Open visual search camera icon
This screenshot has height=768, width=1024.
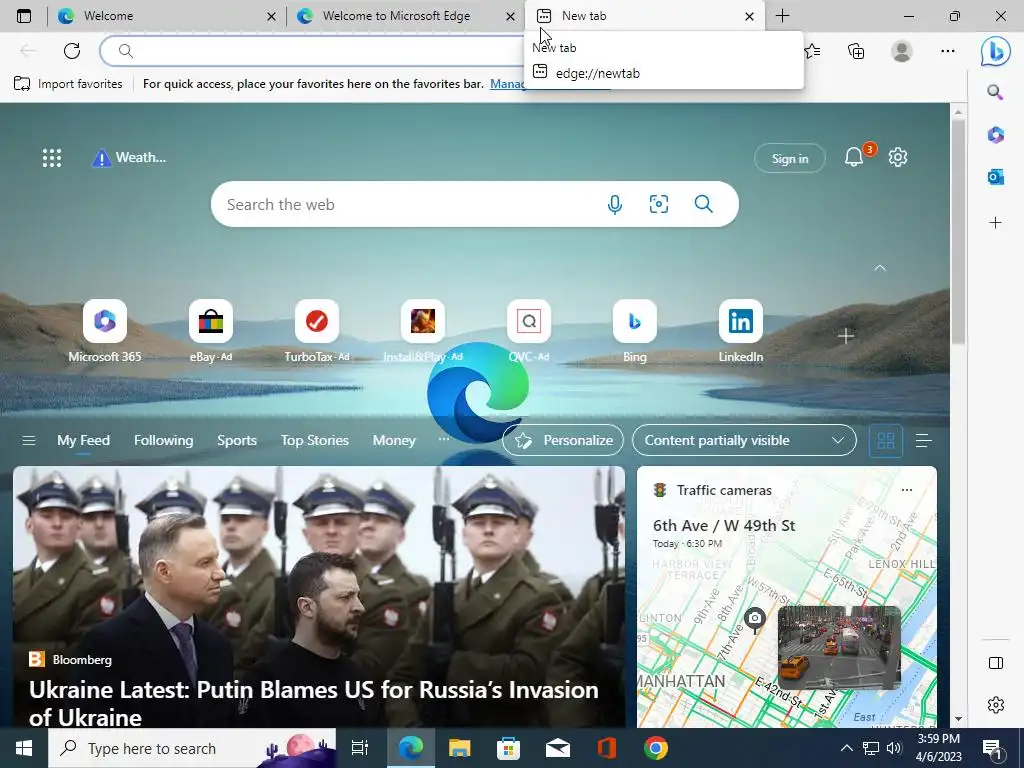(659, 204)
